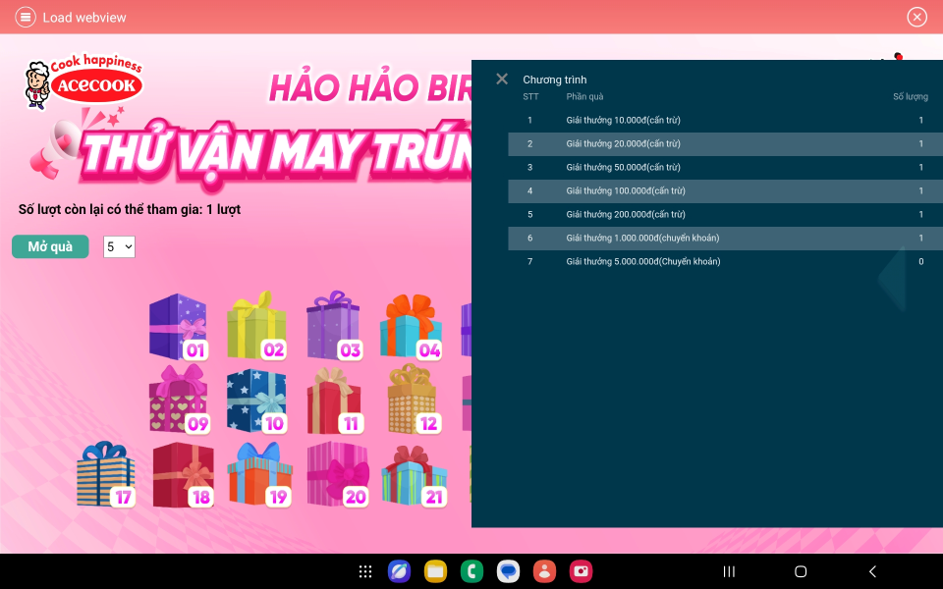Screen dimensions: 943x589
Task: Click the Mở quà button
Action: pyautogui.click(x=50, y=247)
